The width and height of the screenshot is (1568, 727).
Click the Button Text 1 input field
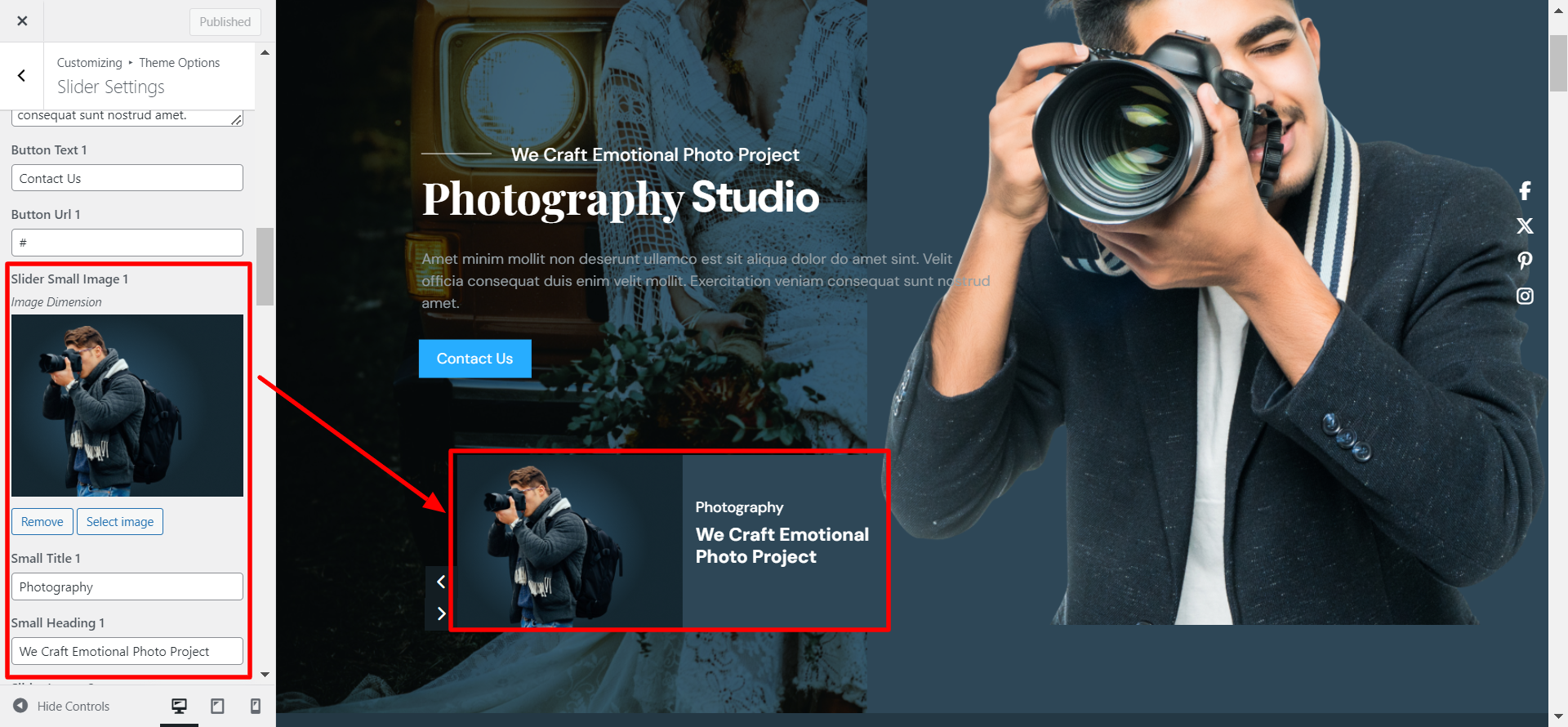127,178
